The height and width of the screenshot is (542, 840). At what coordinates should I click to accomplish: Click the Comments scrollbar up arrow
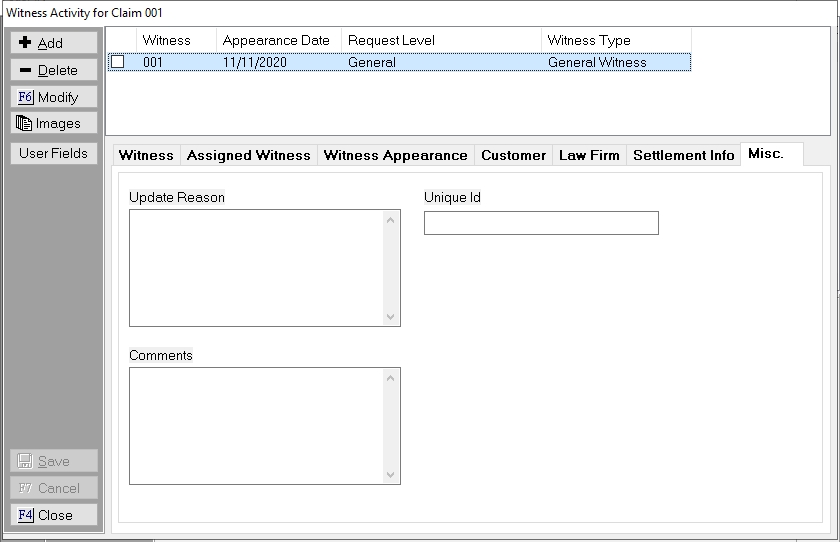point(390,377)
